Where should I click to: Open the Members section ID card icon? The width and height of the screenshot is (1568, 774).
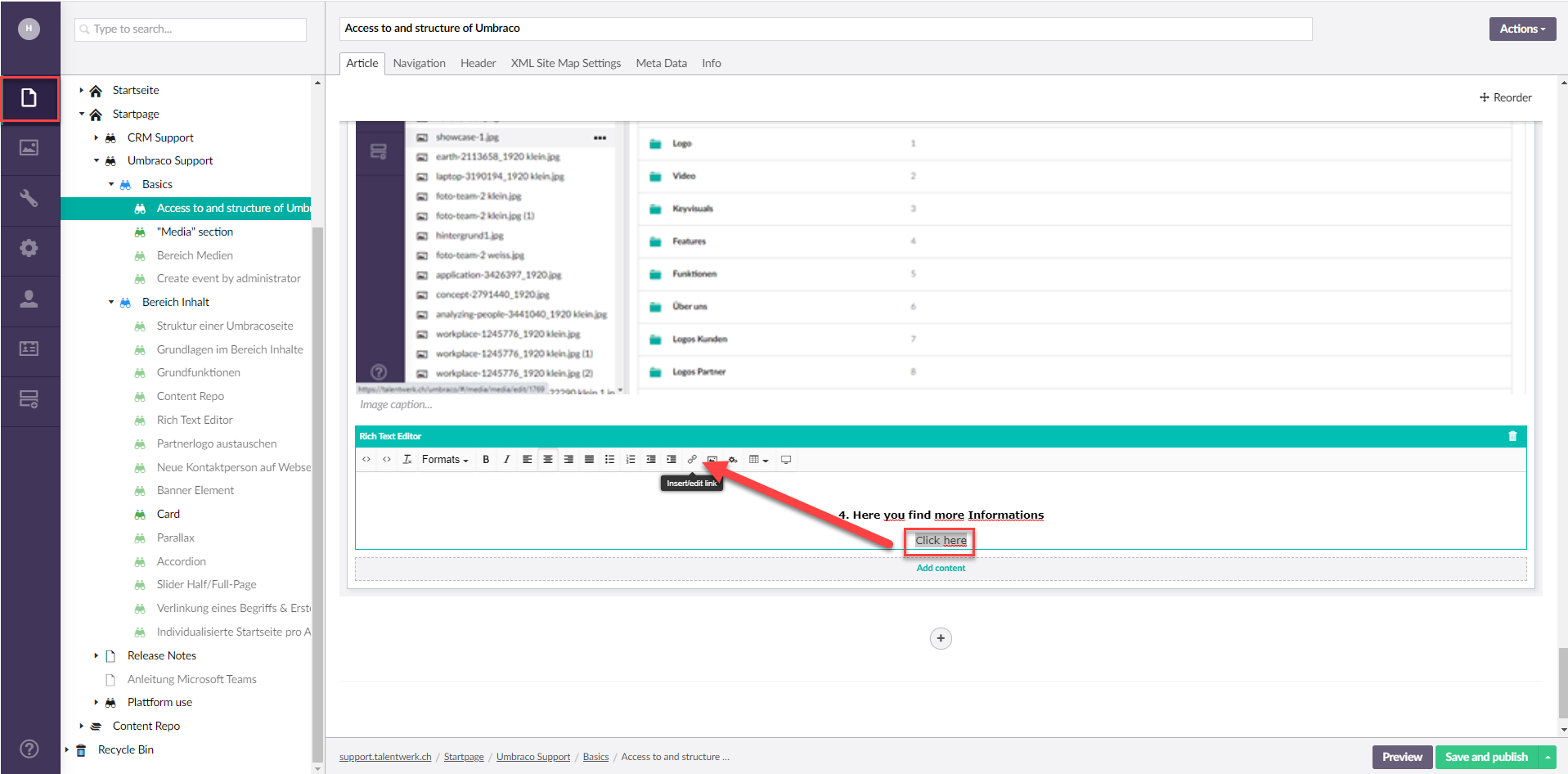29,349
